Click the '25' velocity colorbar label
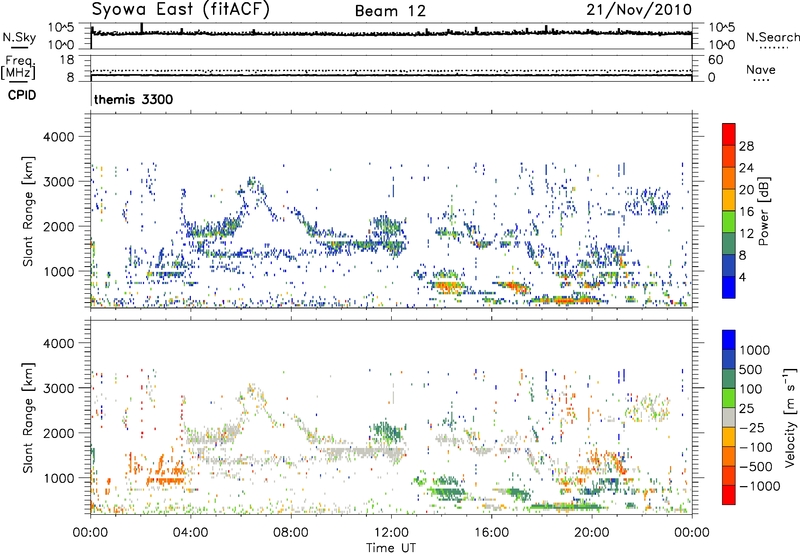 coord(746,409)
